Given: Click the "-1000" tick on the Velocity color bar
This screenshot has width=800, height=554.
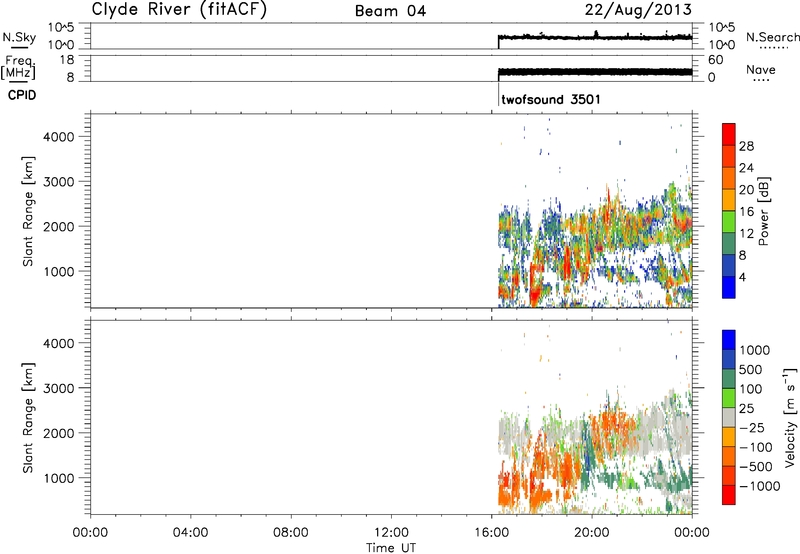Looking at the screenshot, I should pyautogui.click(x=759, y=486).
